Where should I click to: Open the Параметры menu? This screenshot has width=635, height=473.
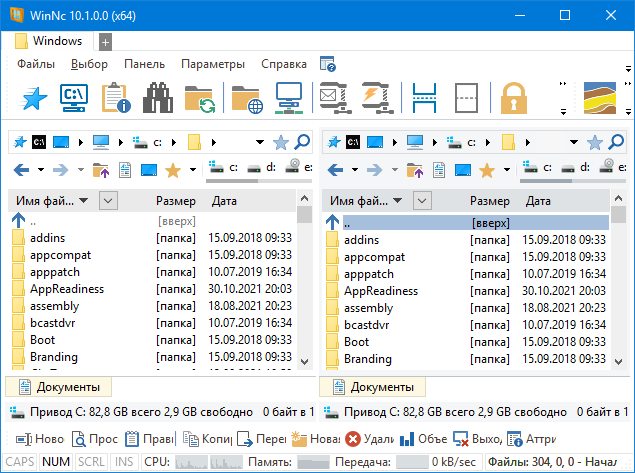pos(213,64)
